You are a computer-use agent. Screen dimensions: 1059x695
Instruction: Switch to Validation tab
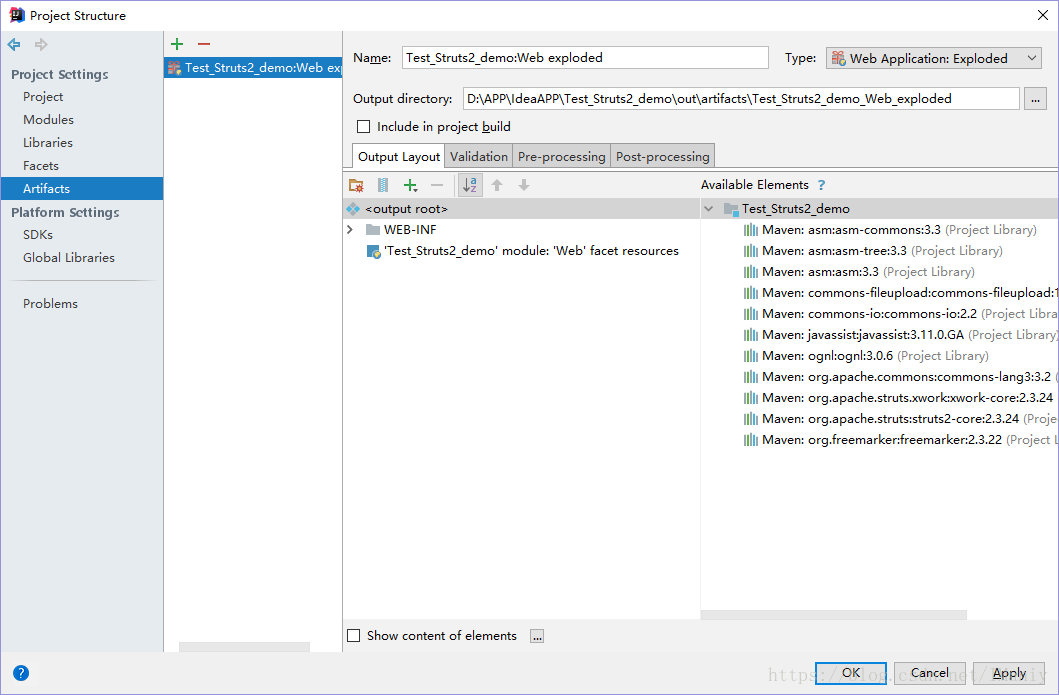479,157
